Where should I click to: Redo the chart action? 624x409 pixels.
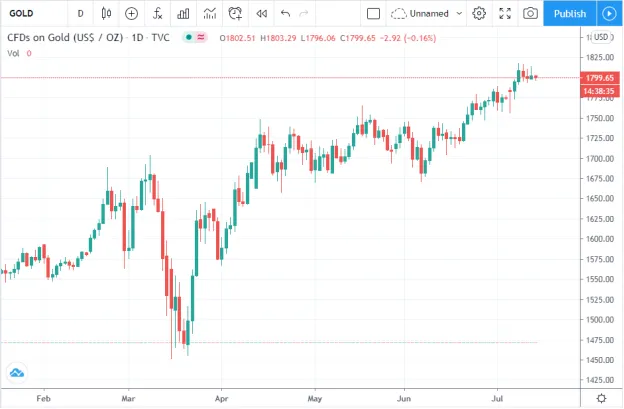coord(304,14)
